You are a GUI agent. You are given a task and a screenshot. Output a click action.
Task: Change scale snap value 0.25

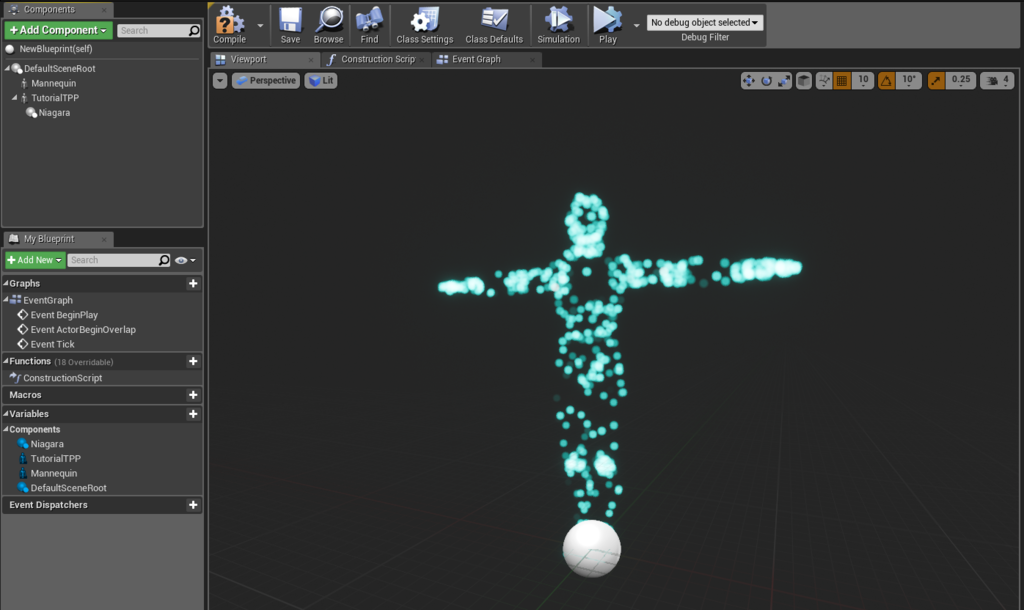pos(961,80)
